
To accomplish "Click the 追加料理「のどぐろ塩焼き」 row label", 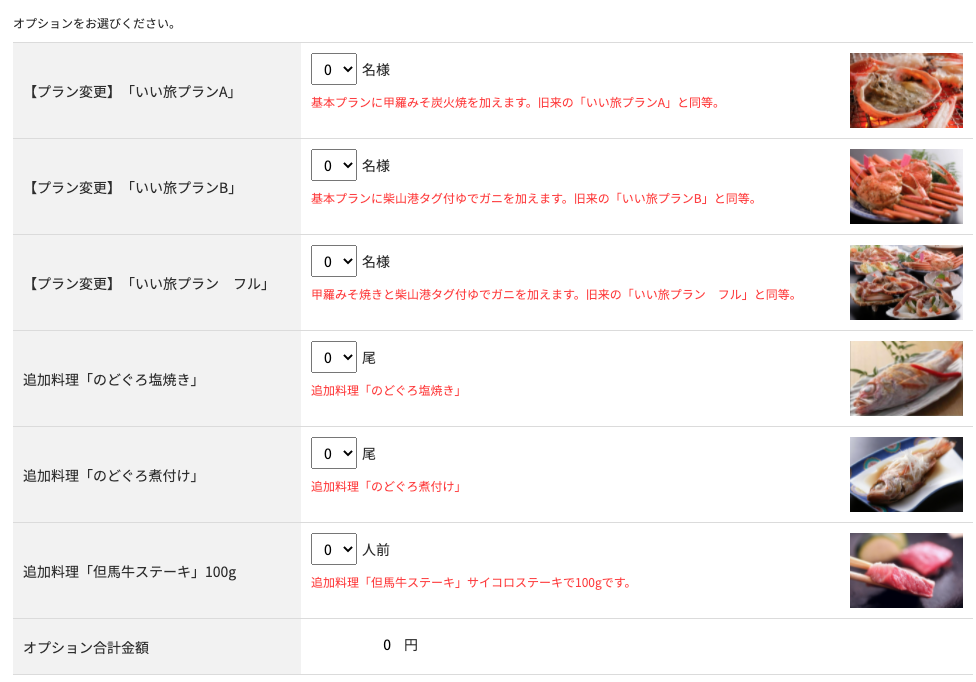I will [x=112, y=380].
